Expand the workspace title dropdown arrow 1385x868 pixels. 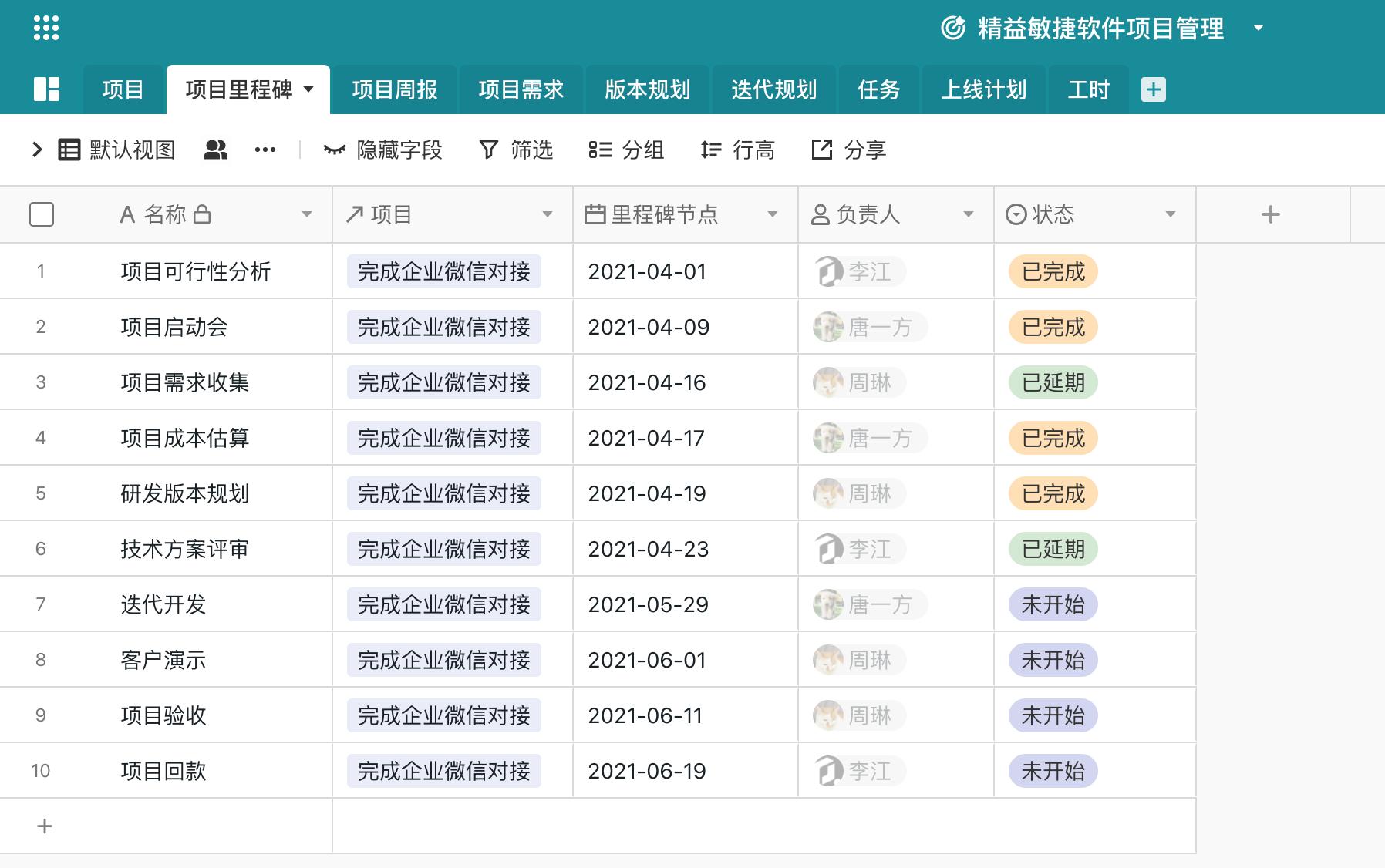click(1259, 29)
